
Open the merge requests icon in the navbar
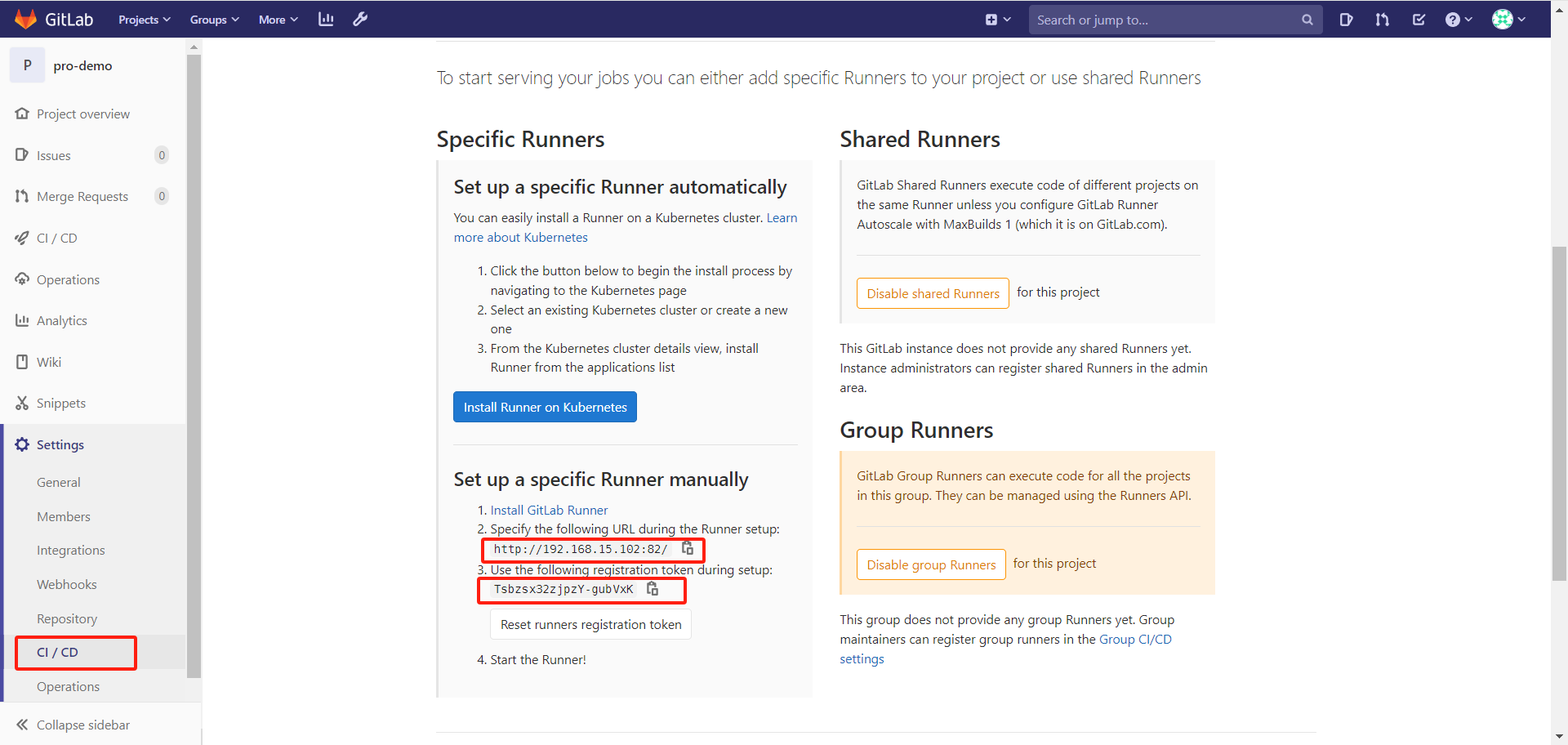point(1383,19)
